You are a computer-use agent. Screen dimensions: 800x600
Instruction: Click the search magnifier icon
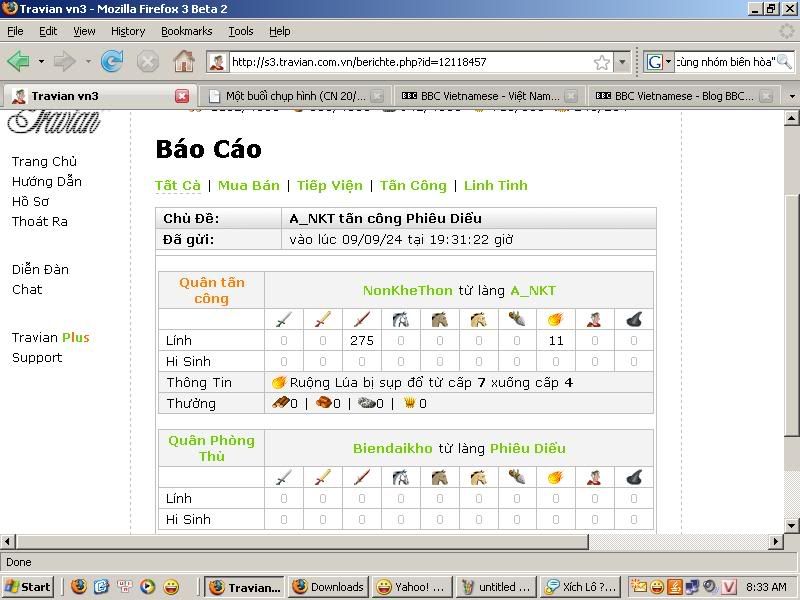(x=784, y=62)
